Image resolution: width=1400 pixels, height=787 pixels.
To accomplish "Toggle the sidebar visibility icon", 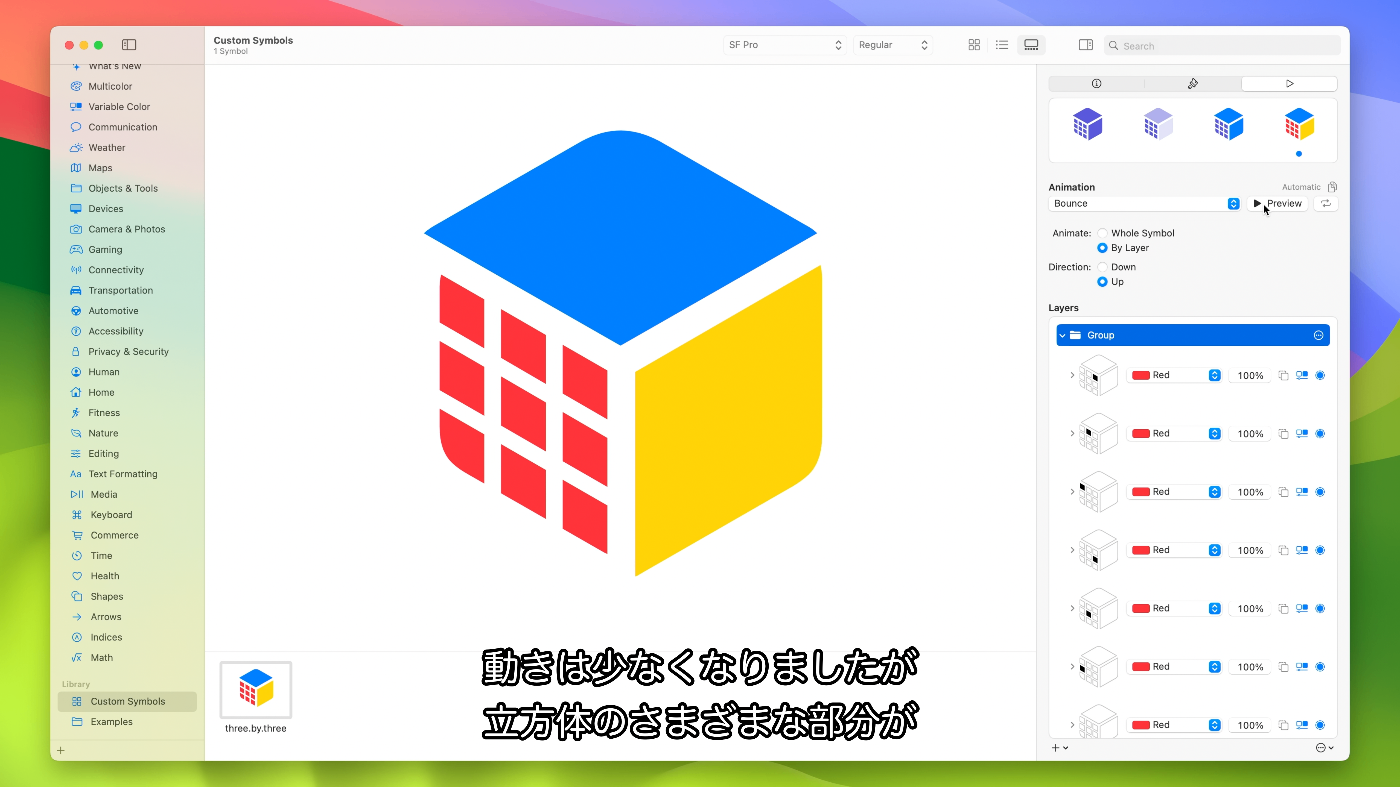I will [129, 45].
